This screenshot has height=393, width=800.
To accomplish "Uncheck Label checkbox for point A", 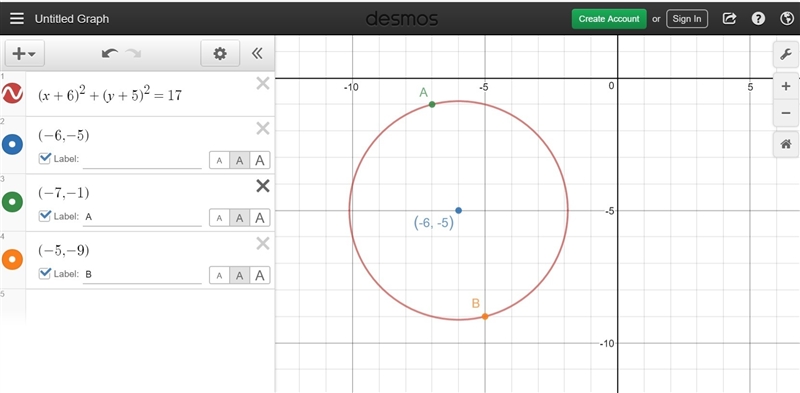I will [45, 216].
